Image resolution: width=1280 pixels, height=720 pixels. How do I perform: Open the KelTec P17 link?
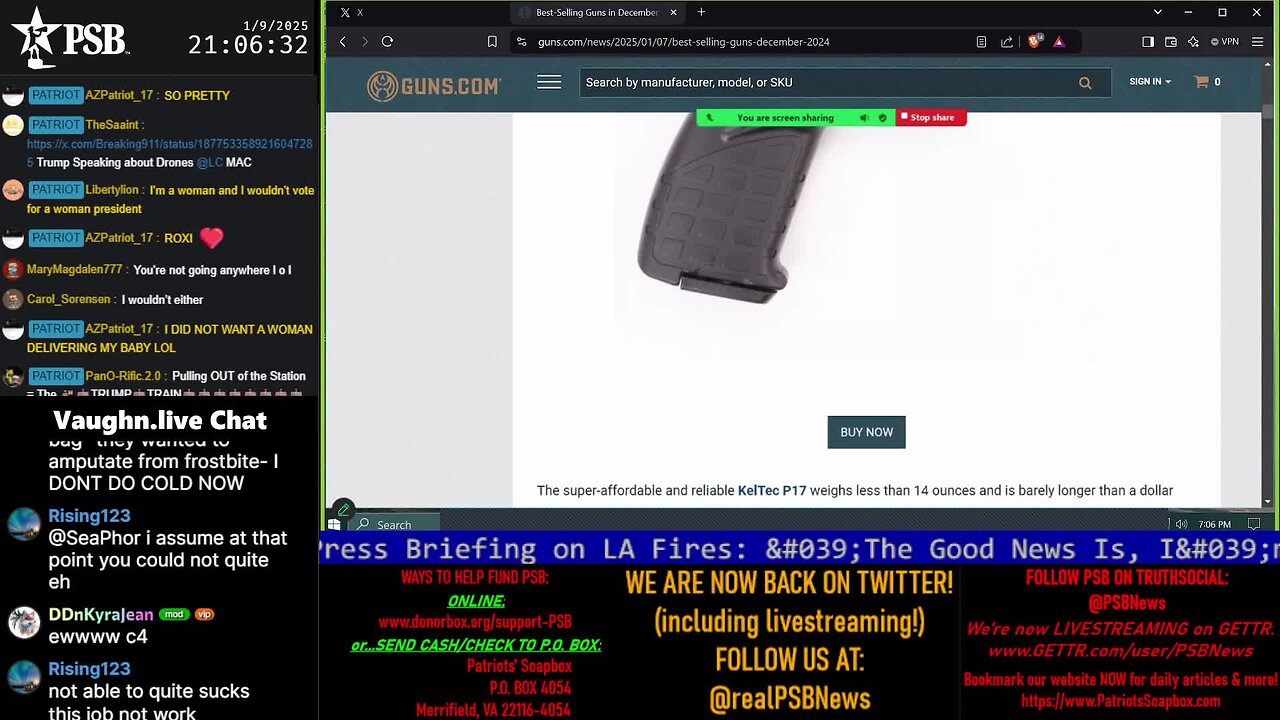coord(772,490)
